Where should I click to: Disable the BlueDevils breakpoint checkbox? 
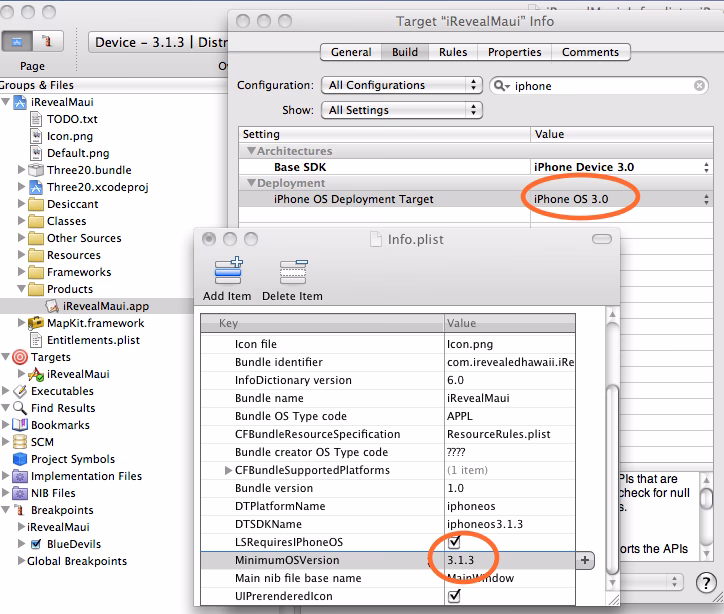pos(36,544)
